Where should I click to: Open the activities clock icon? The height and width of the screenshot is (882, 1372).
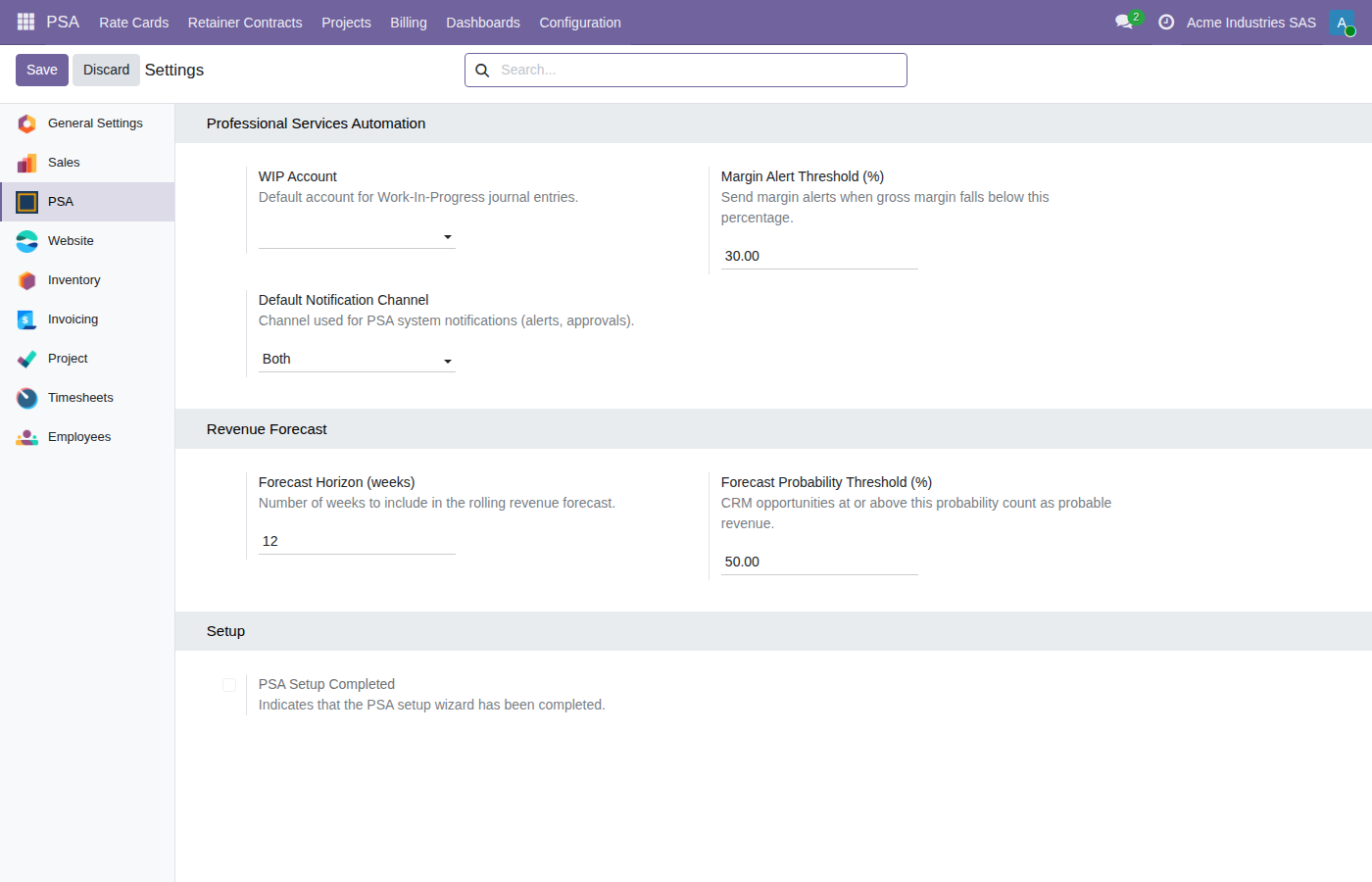tap(1166, 22)
